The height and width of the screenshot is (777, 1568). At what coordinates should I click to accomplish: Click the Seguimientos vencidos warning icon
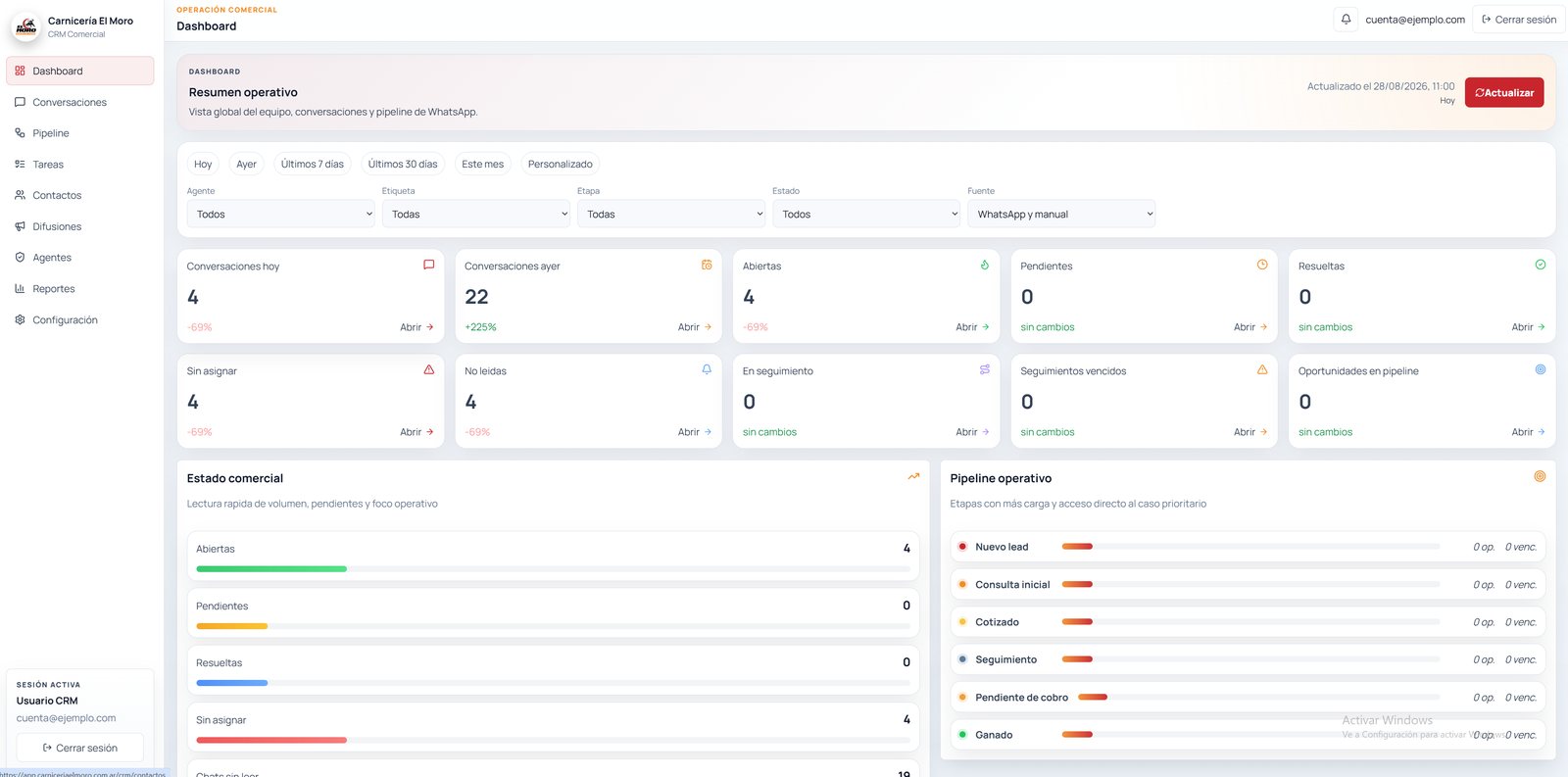1262,369
